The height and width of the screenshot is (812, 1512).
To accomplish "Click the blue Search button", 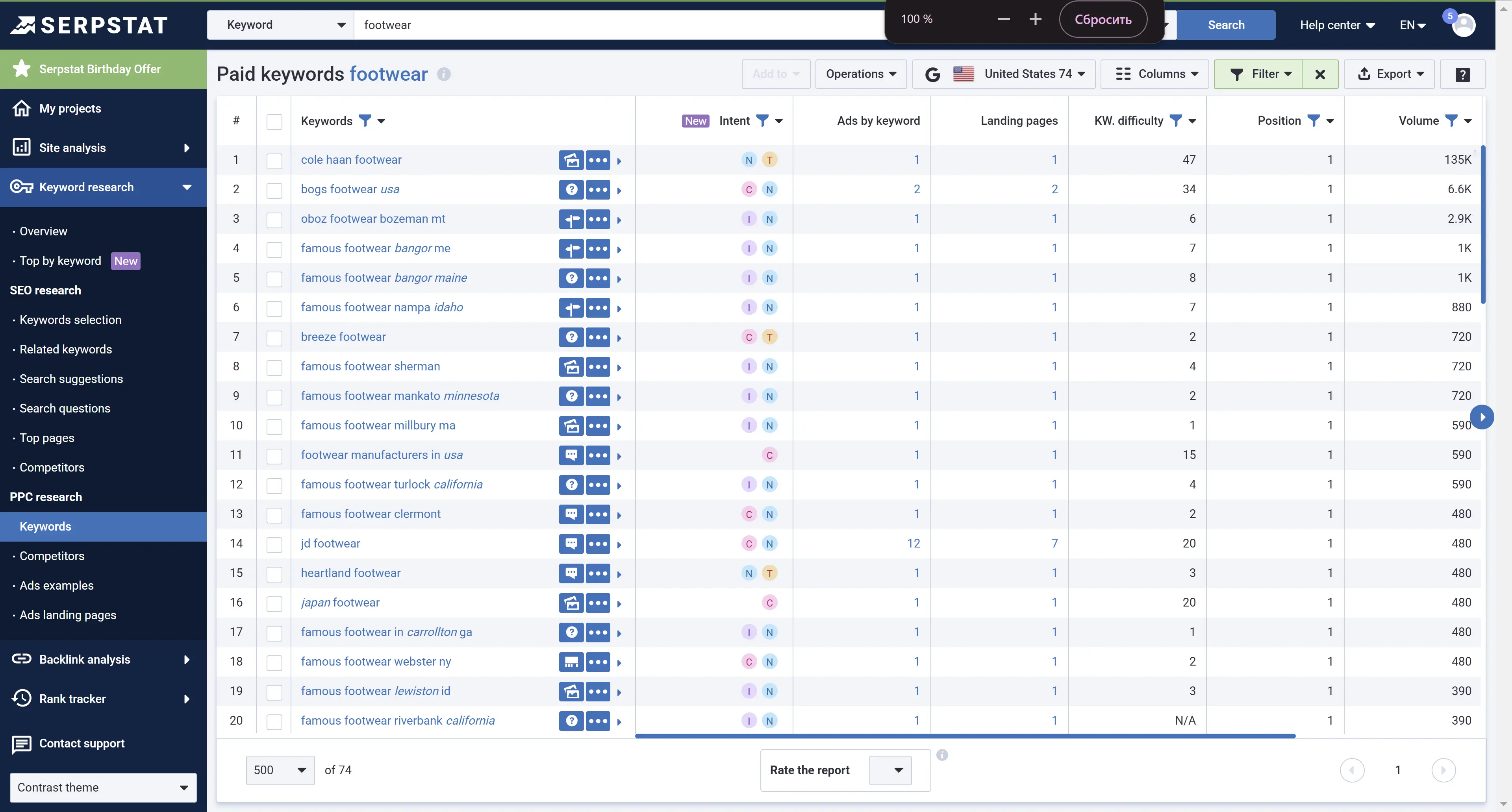I will tap(1226, 25).
